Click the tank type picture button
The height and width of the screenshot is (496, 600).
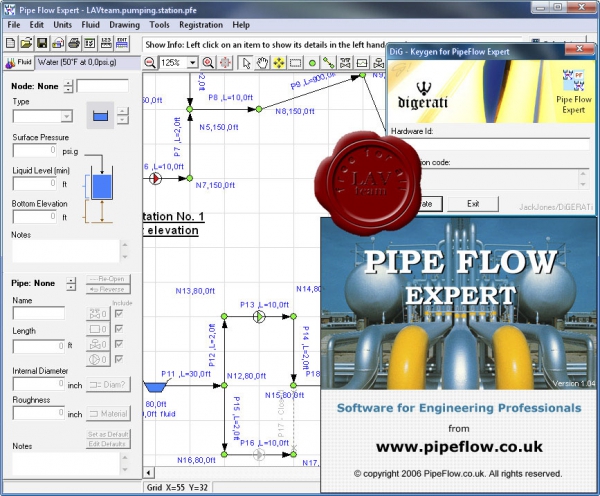pos(100,115)
